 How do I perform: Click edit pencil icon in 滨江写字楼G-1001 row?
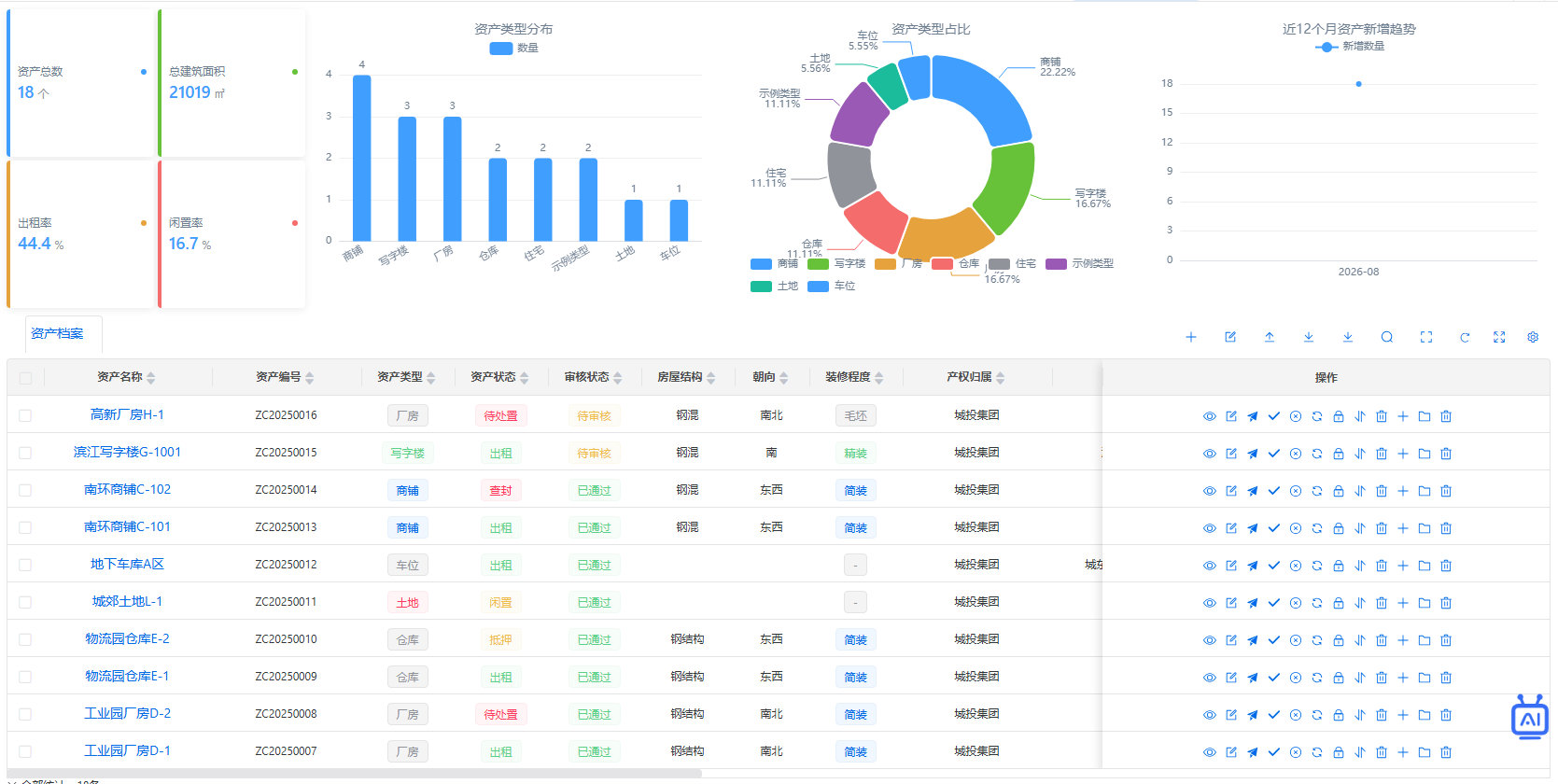pyautogui.click(x=1231, y=454)
